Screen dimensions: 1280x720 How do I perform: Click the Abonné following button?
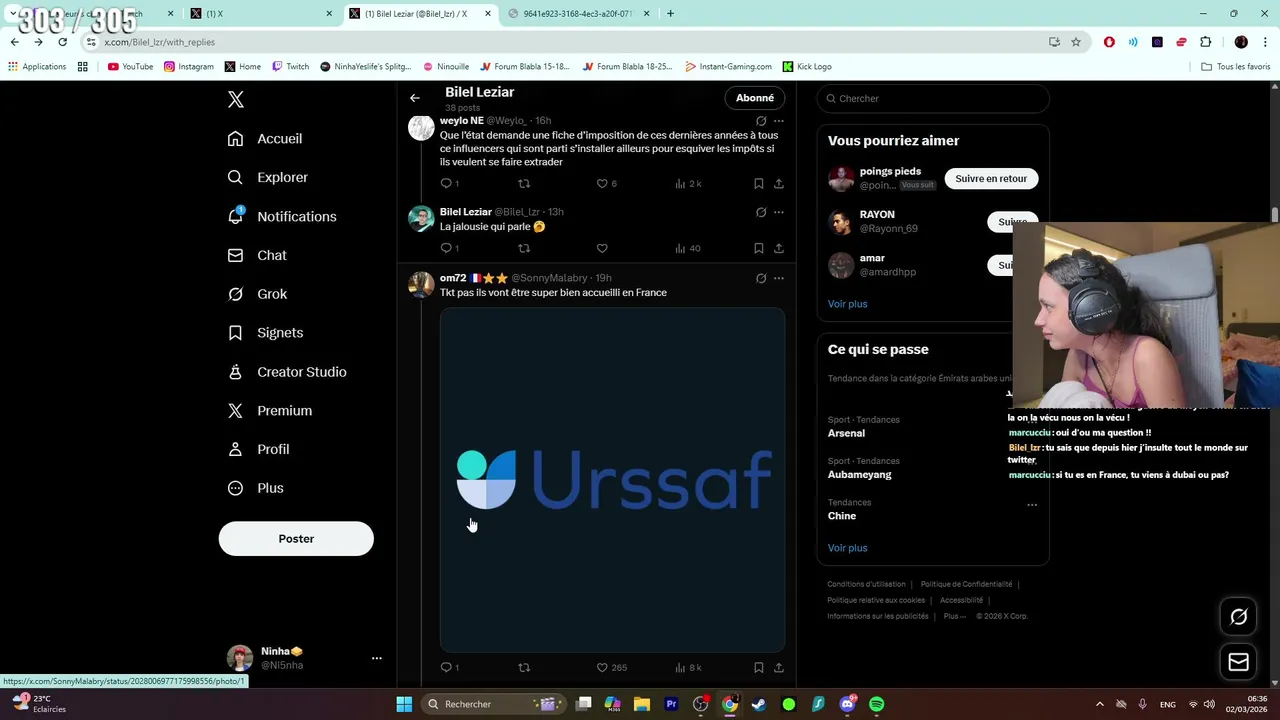pos(755,98)
